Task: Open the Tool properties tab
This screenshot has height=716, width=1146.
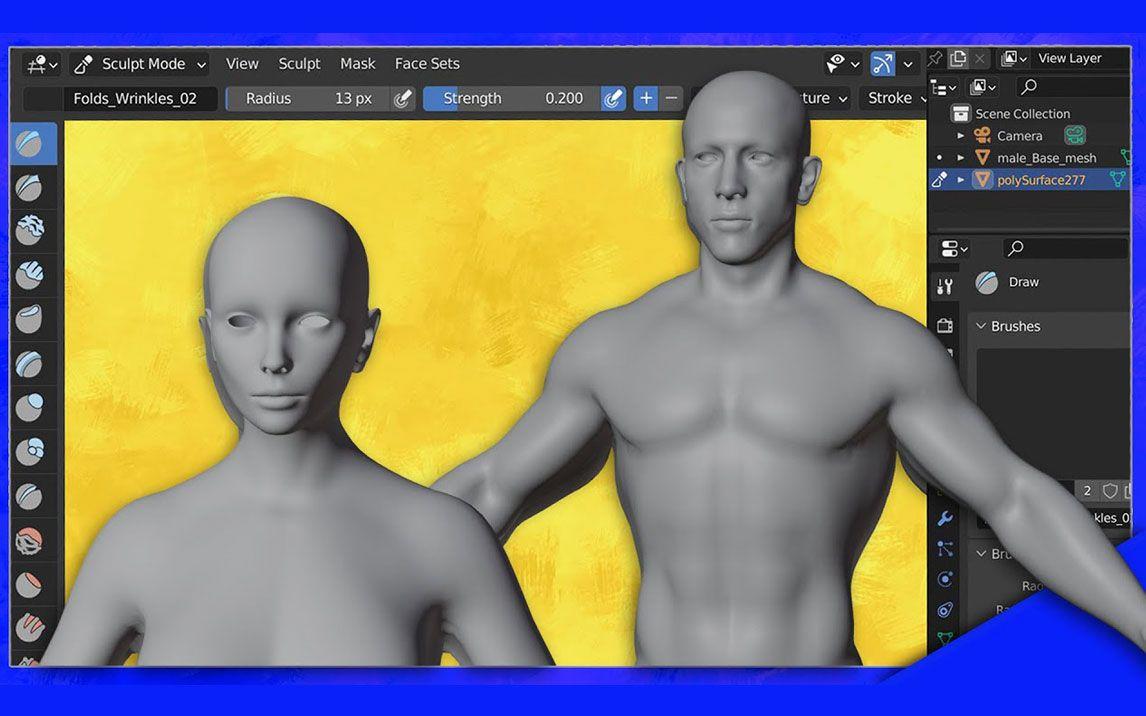Action: [945, 287]
